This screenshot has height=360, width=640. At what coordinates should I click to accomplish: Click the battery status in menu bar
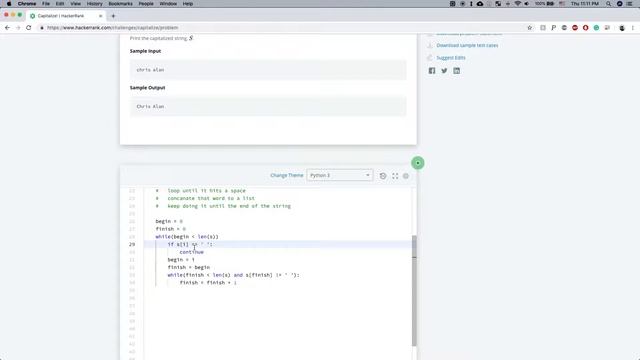[545, 4]
